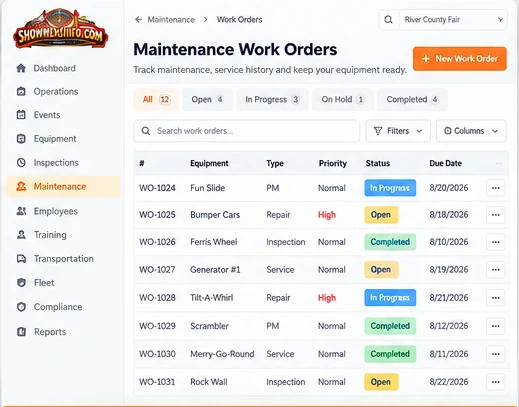Select the Training person icon

(21, 235)
